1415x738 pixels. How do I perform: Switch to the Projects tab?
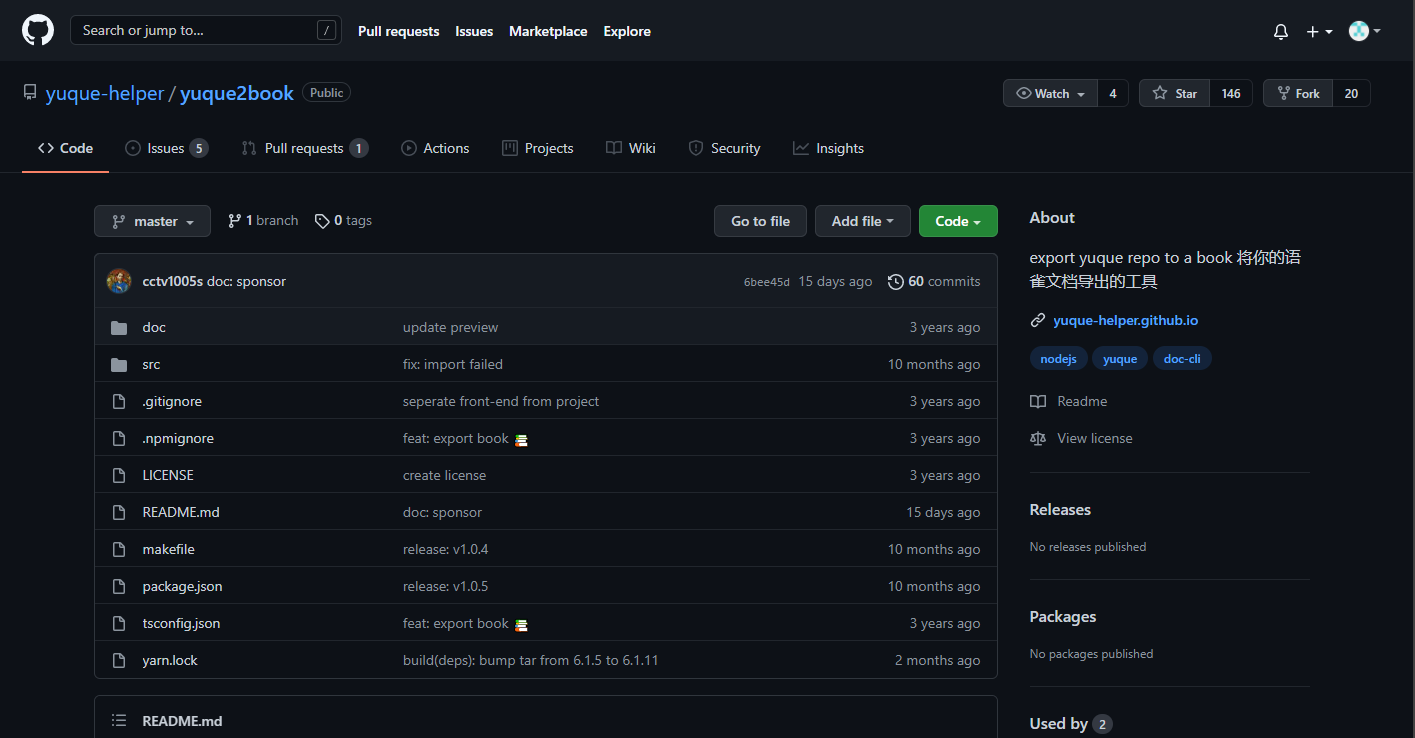(x=538, y=148)
